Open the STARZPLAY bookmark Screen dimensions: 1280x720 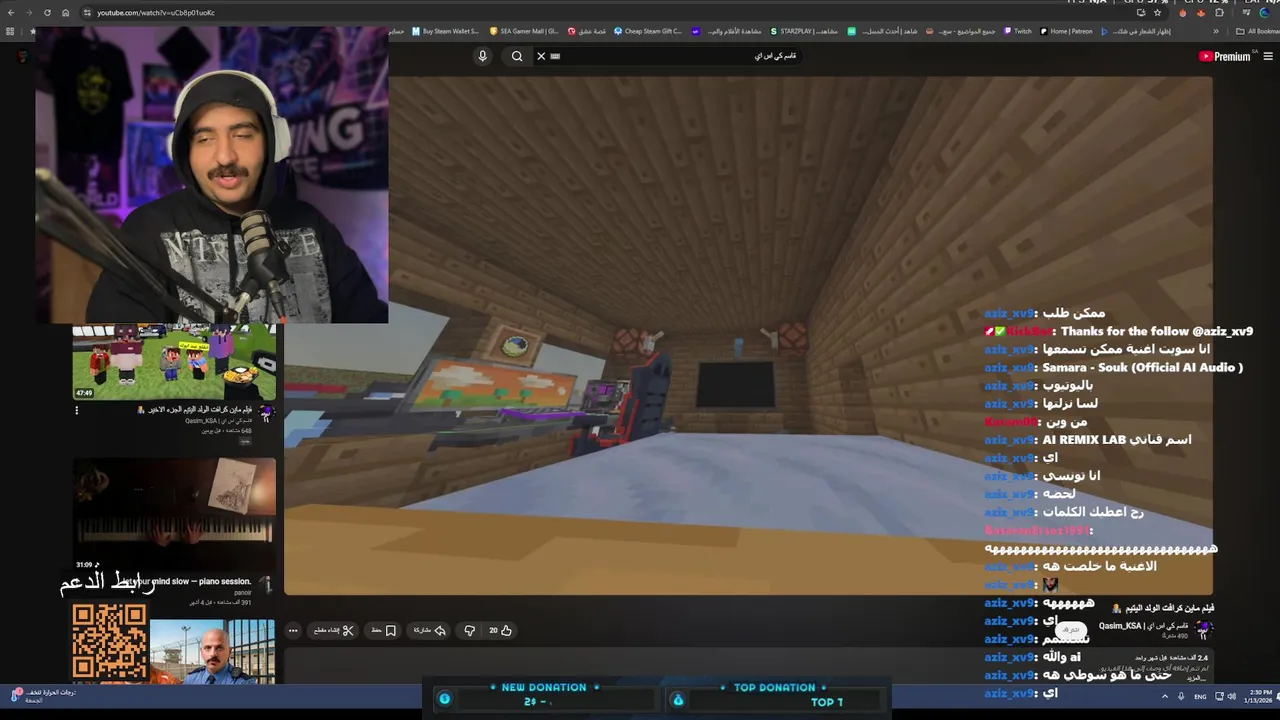point(804,31)
